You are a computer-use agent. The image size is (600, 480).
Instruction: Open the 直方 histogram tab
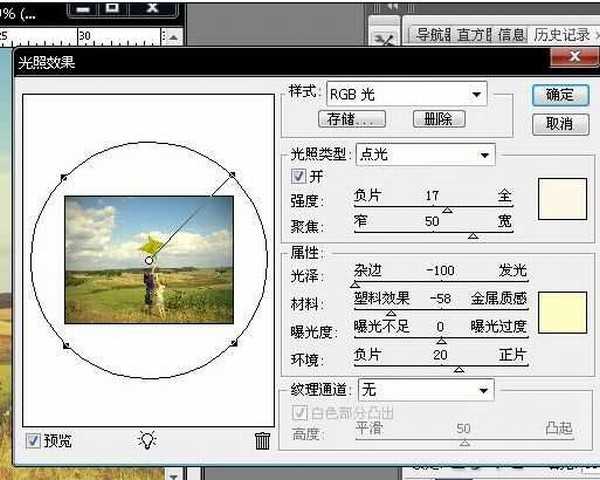coord(475,35)
